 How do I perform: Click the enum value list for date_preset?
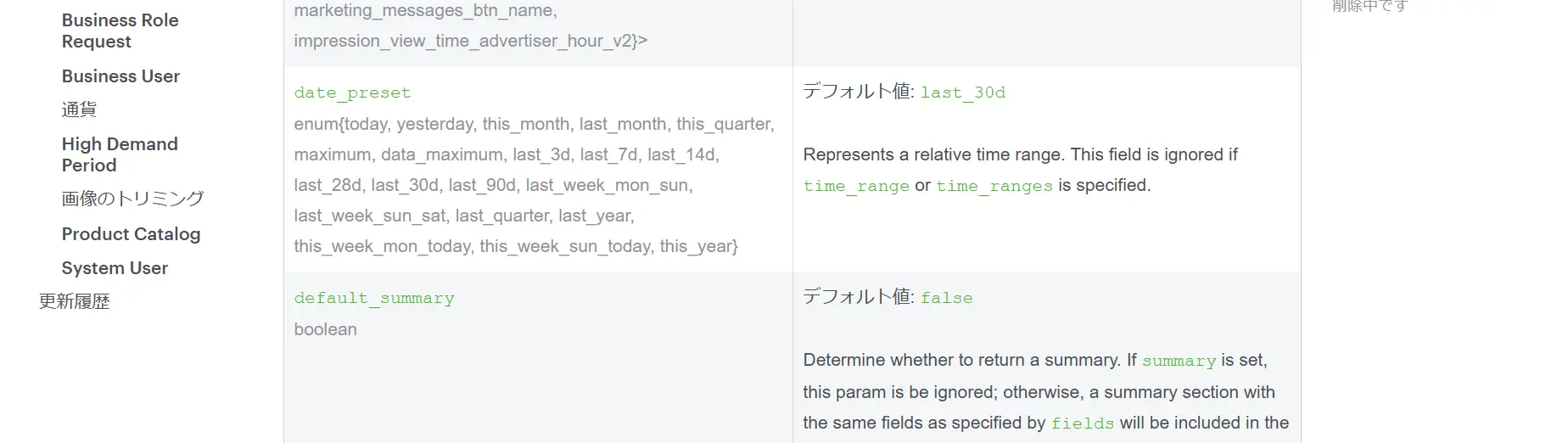coord(534,185)
